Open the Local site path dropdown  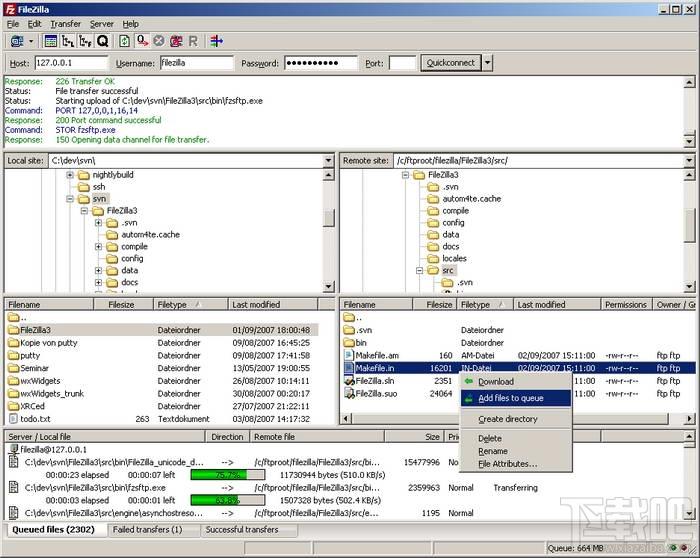click(x=329, y=161)
